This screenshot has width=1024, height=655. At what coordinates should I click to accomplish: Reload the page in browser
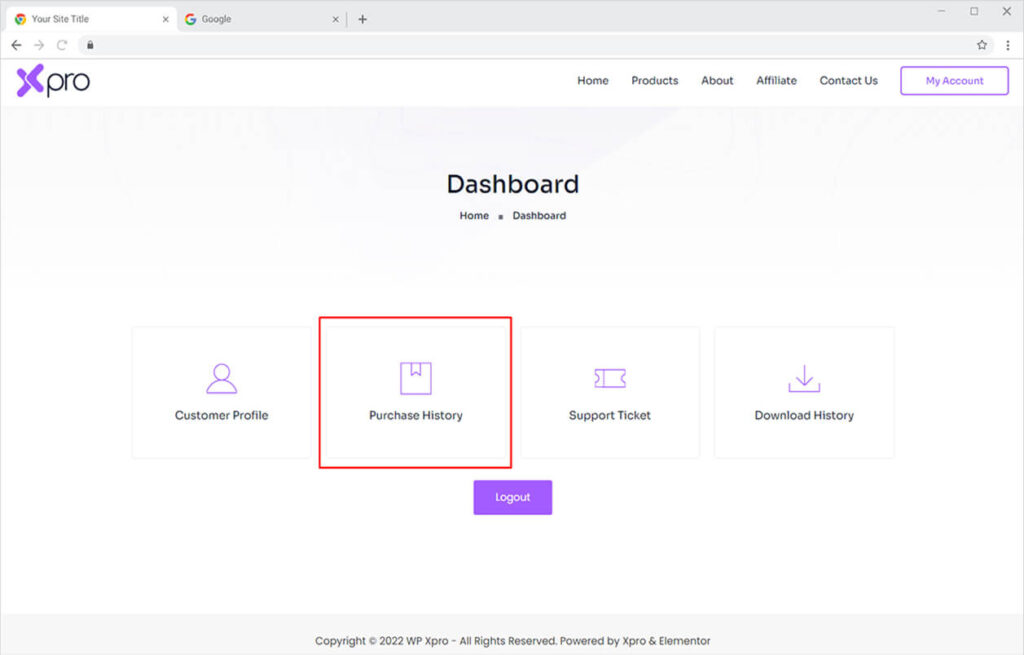[x=62, y=45]
